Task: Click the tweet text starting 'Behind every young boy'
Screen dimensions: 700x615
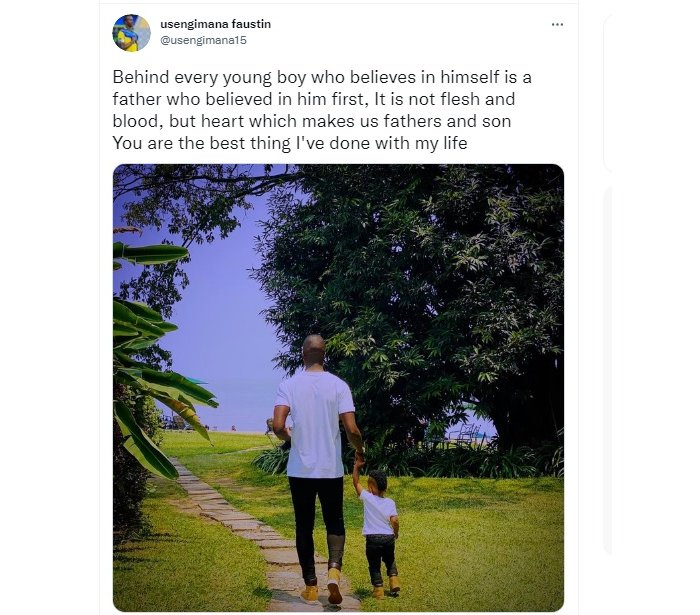Action: [322, 110]
